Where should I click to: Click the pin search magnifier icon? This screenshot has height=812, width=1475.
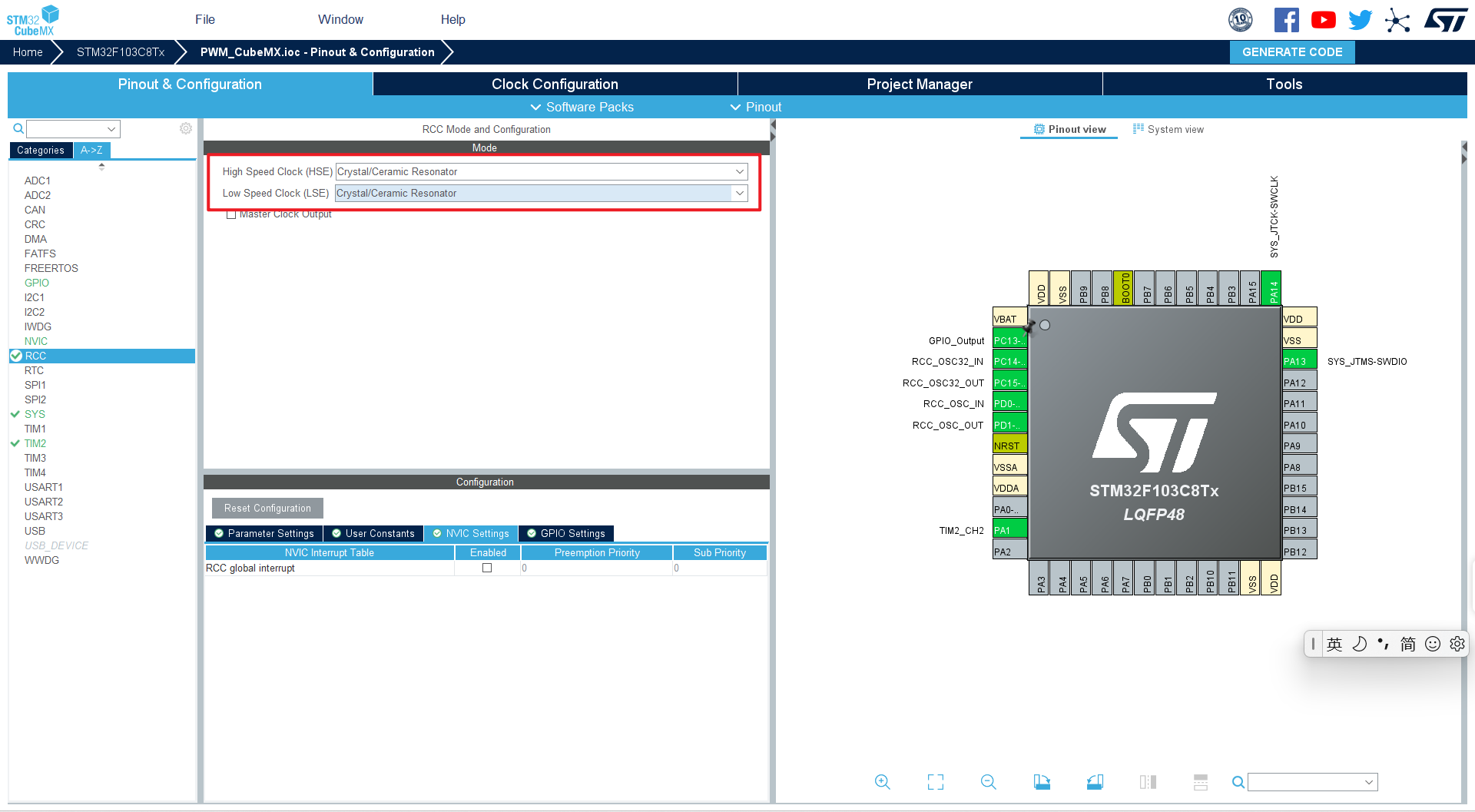tap(1238, 782)
